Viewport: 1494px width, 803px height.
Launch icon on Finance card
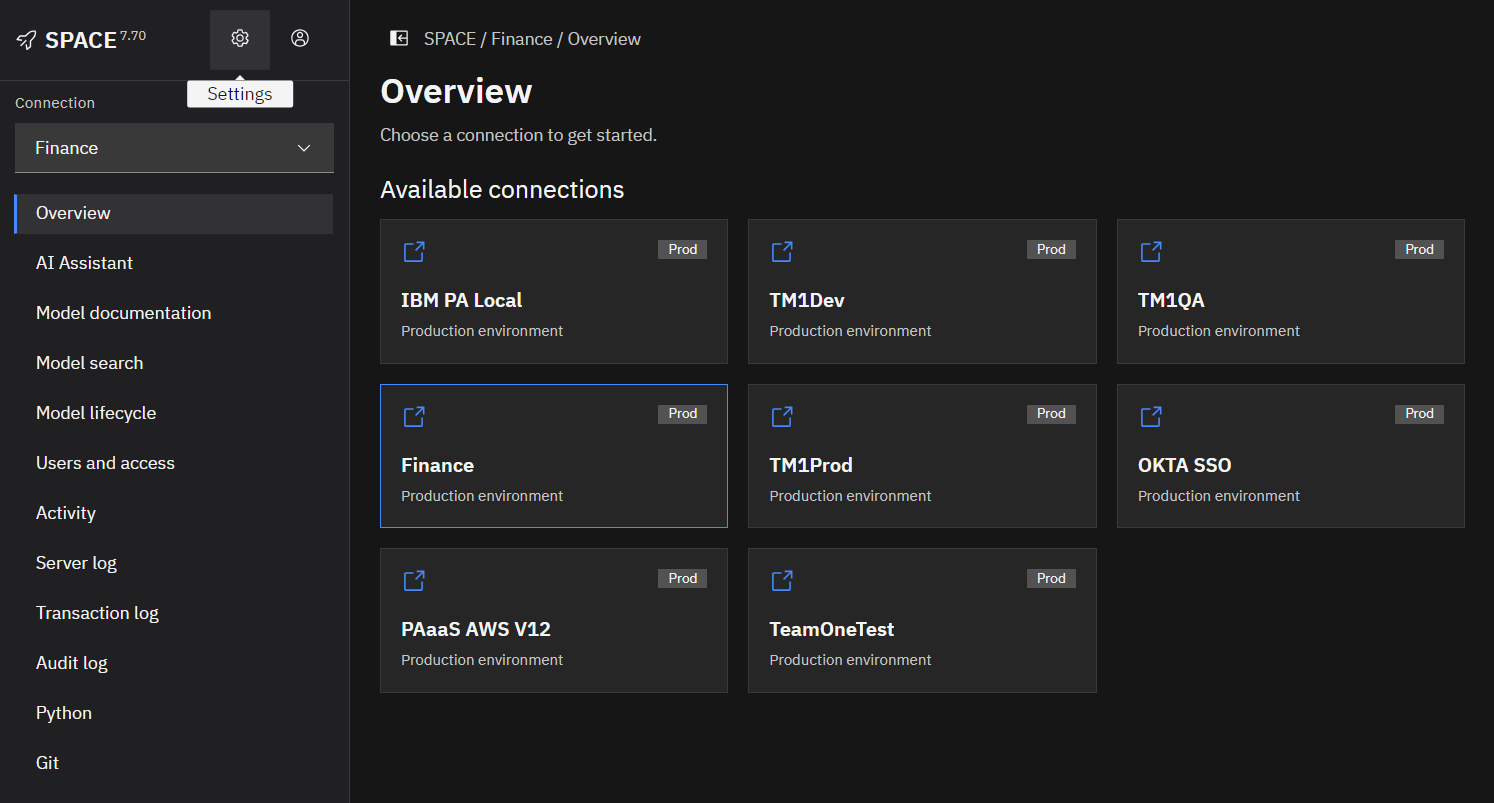414,417
